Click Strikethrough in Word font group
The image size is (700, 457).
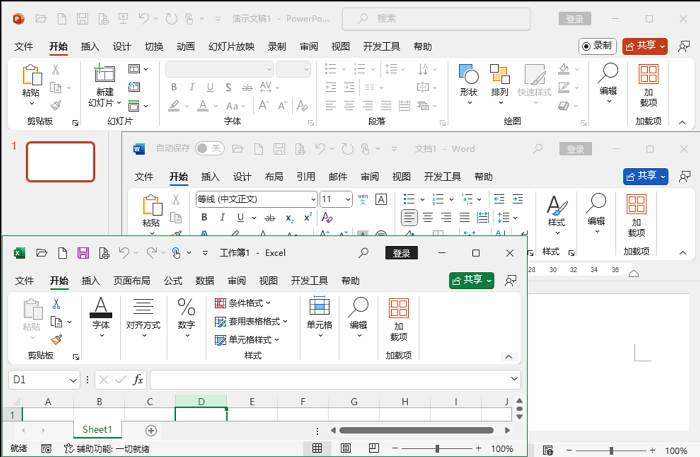pos(270,218)
